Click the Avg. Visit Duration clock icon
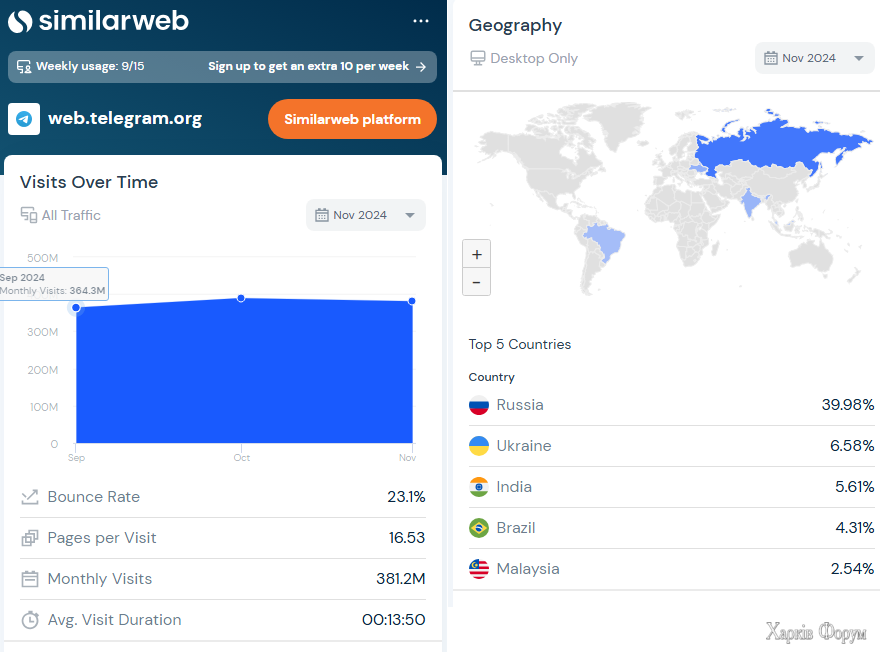This screenshot has width=880, height=652. (x=30, y=620)
